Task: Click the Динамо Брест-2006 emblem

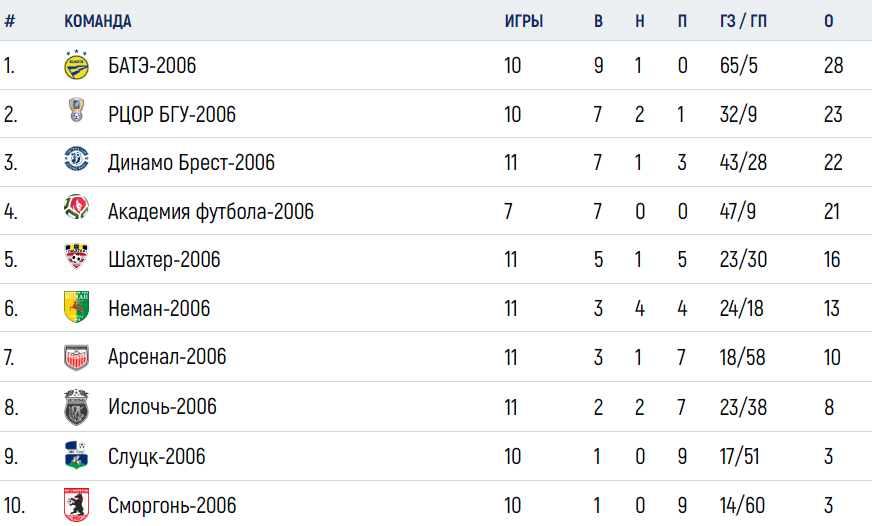Action: tap(76, 158)
